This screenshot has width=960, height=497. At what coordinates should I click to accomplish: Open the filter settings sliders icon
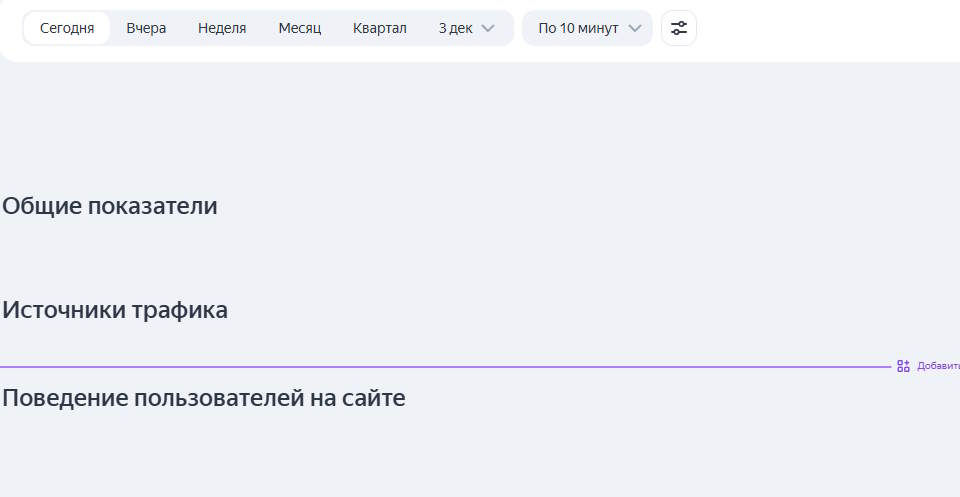(x=679, y=28)
